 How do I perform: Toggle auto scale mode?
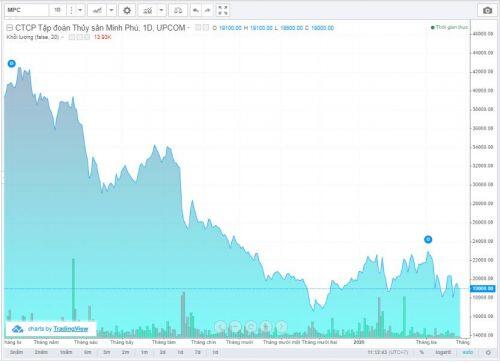(467, 352)
